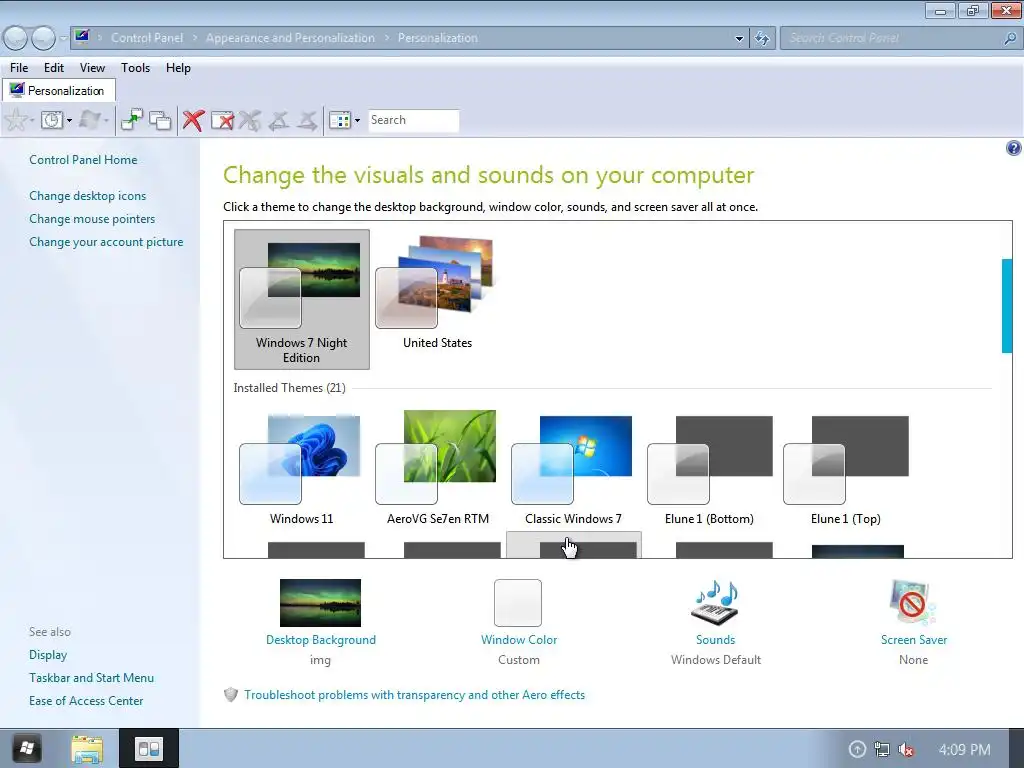This screenshot has height=768, width=1024.
Task: Click the Control Panel icon in address bar
Action: click(x=82, y=36)
